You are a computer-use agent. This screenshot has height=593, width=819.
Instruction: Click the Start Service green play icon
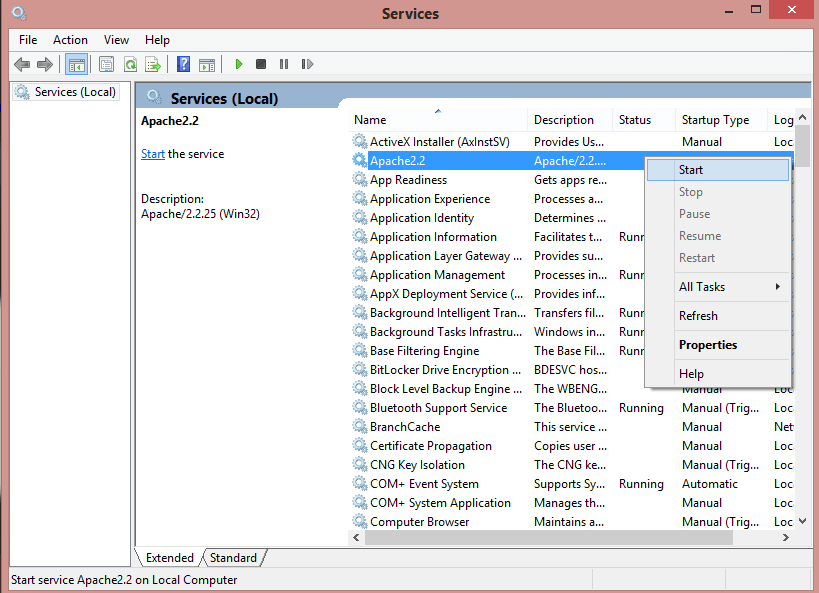(238, 64)
